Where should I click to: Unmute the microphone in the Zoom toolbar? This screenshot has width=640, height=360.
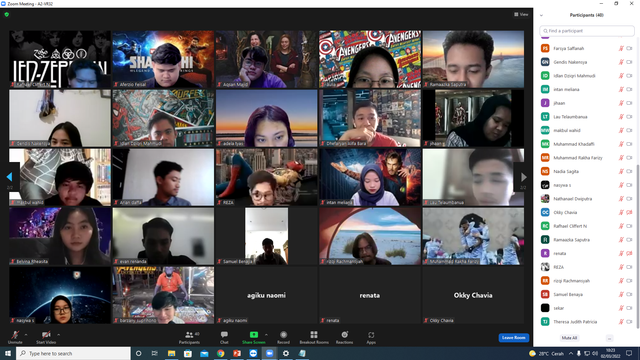pos(15,337)
